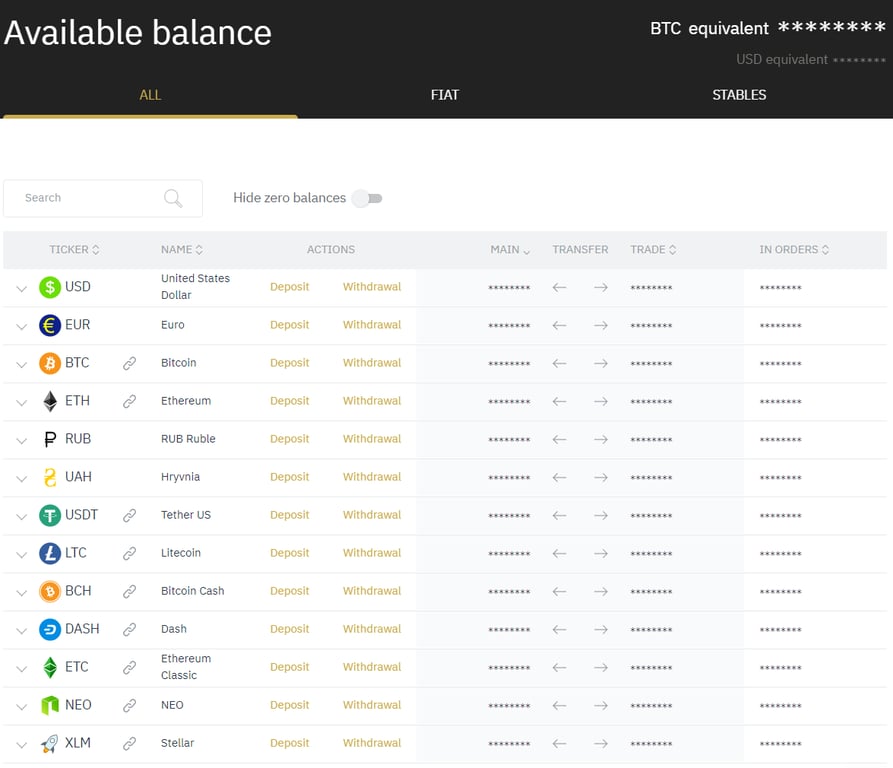Click the Bitcoin coin icon

click(50, 363)
